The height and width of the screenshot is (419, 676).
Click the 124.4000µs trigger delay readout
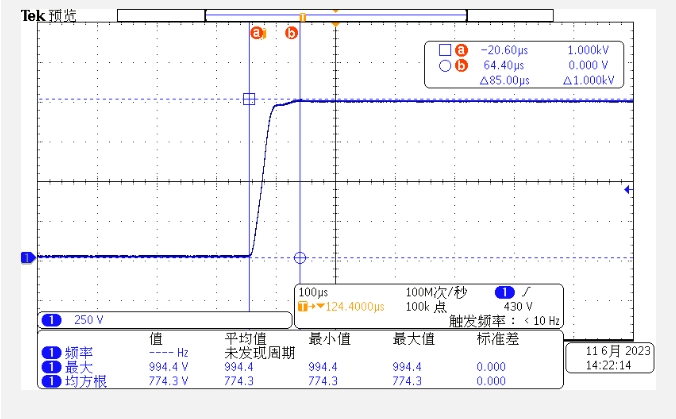[x=347, y=306]
